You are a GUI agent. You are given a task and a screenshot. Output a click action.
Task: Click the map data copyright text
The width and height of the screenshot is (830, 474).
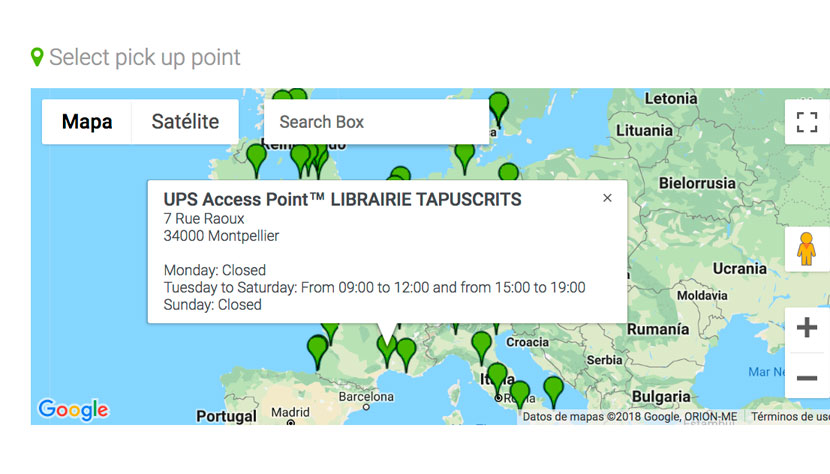[x=629, y=417]
